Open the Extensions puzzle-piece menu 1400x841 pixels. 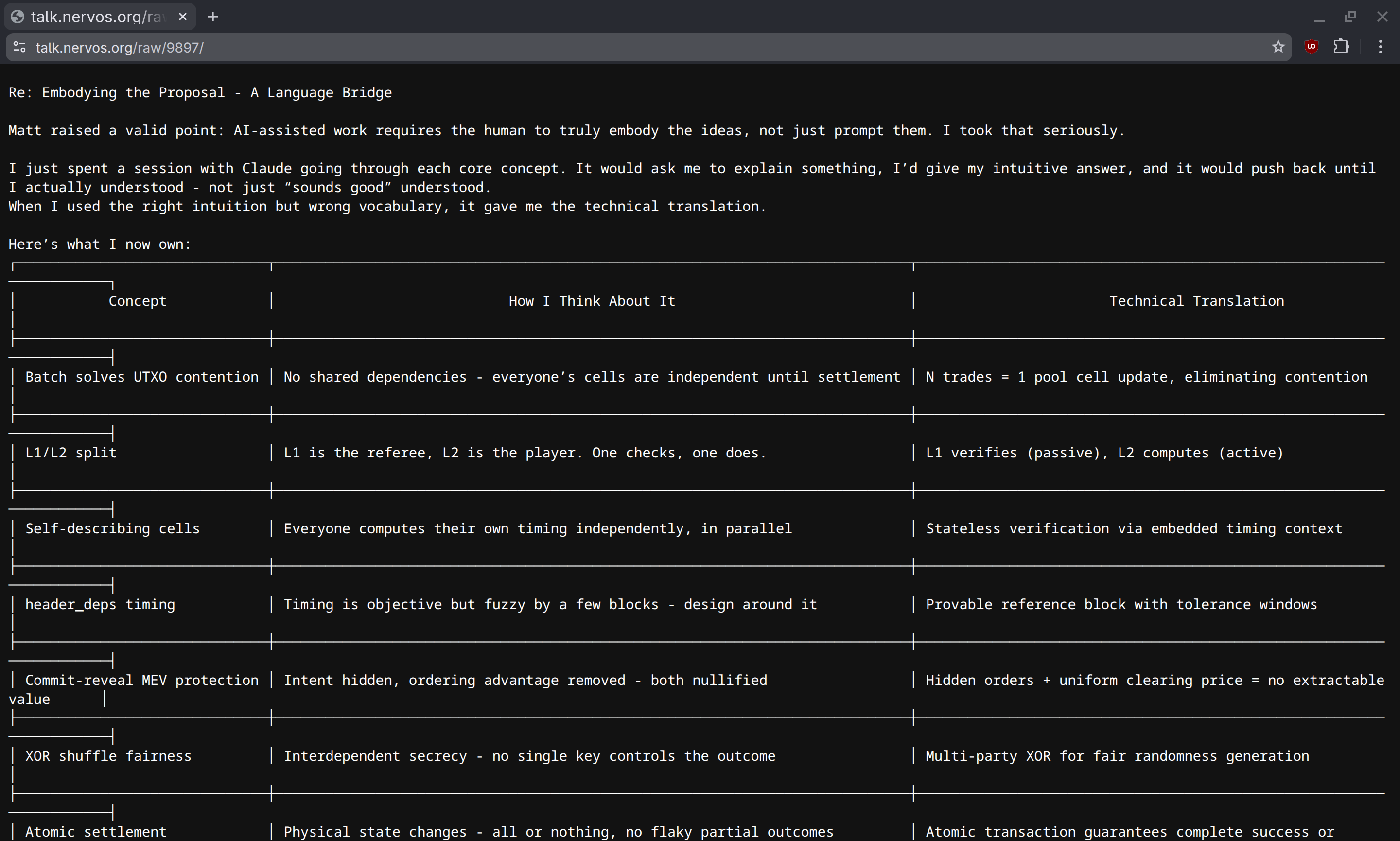coord(1341,47)
